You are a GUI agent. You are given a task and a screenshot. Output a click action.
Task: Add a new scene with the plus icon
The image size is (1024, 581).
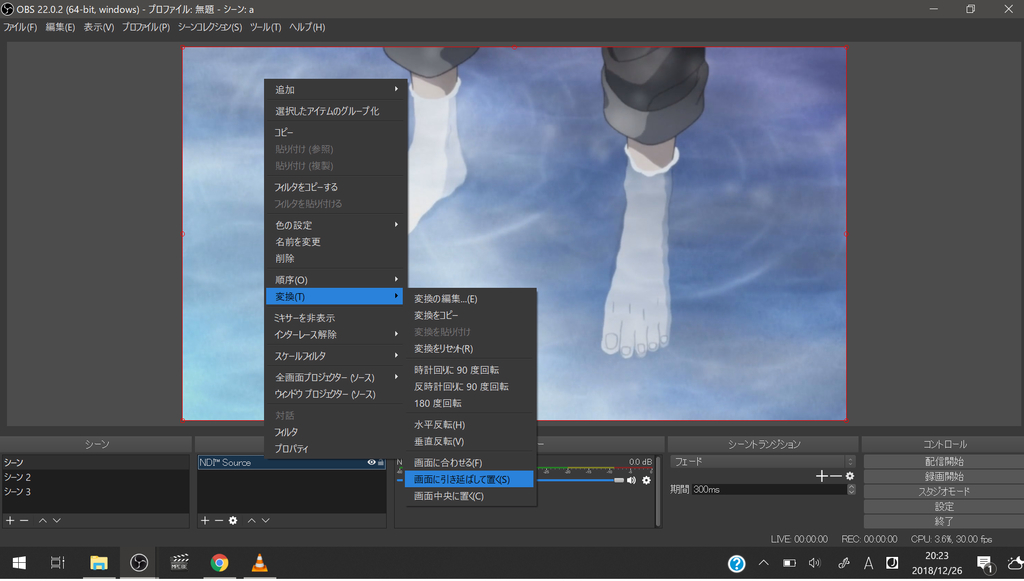coord(10,520)
